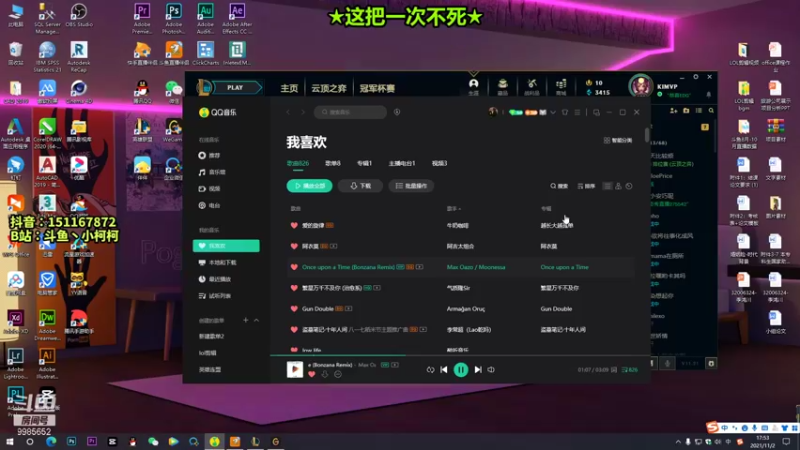This screenshot has height=450, width=800.
Task: Add a new playlist with plus icon
Action: pyautogui.click(x=245, y=320)
